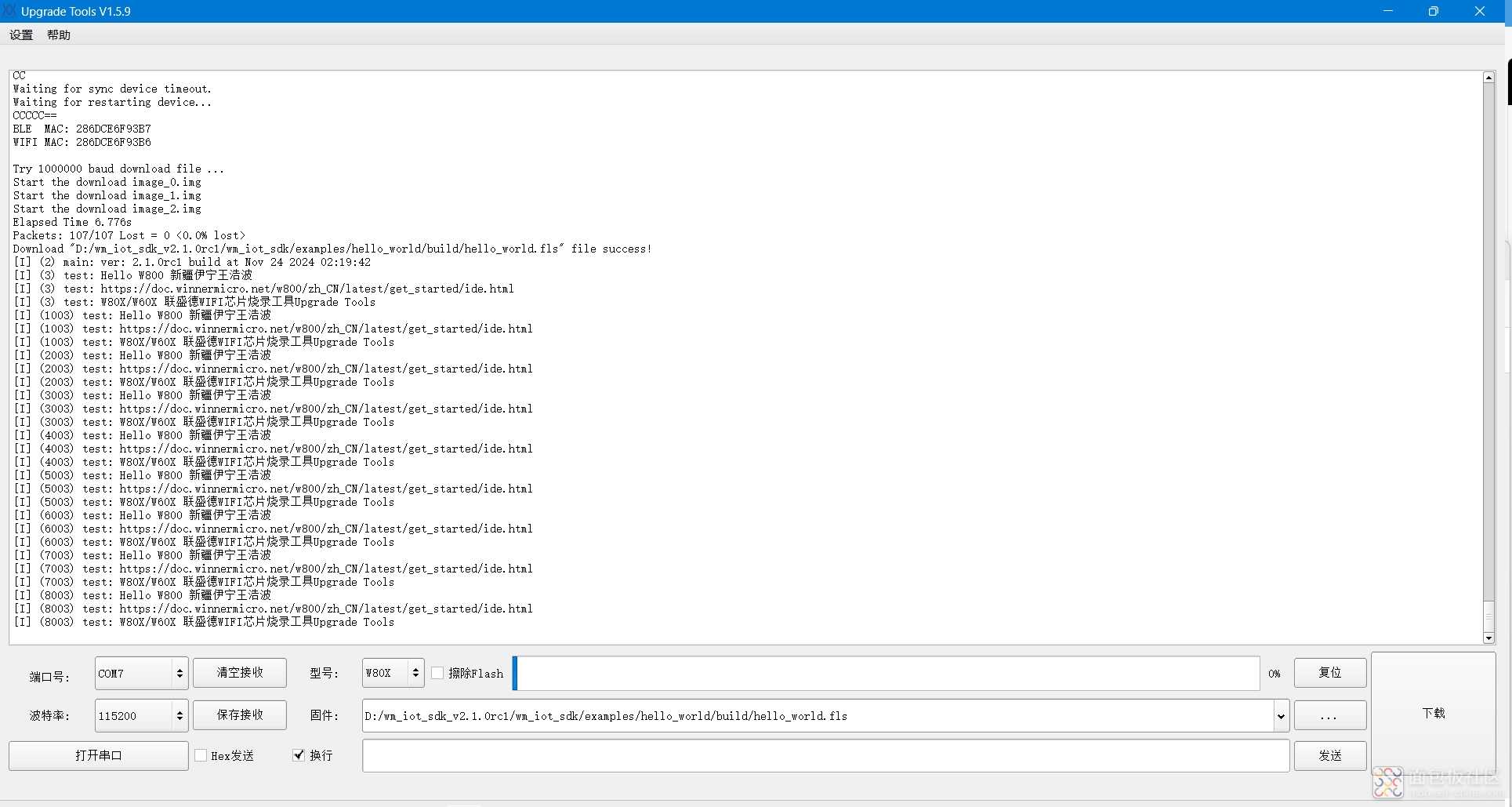
Task: Enable the Hex发送 checkbox
Action: (x=201, y=755)
